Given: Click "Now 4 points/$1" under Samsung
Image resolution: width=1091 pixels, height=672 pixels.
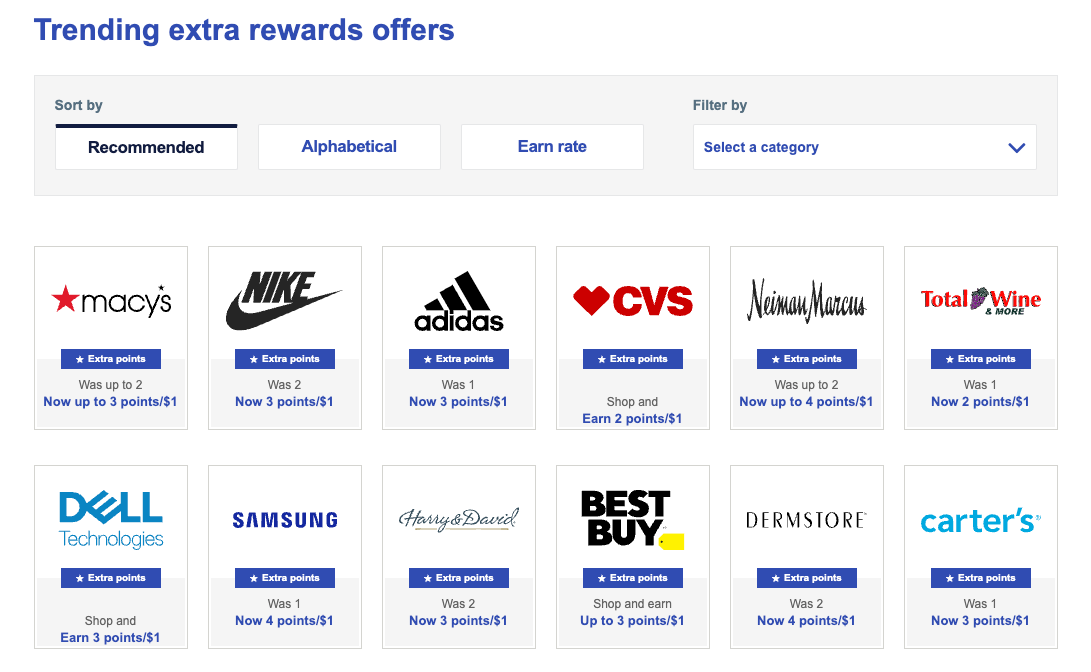Looking at the screenshot, I should coord(284,621).
